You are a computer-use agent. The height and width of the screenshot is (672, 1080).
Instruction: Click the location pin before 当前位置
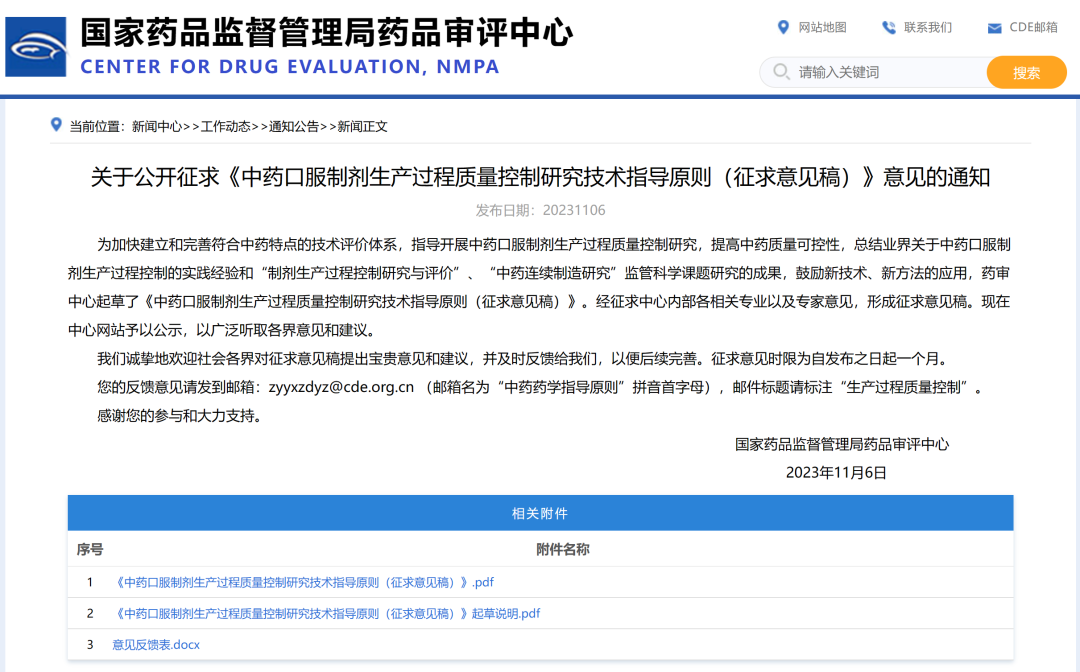[x=56, y=125]
